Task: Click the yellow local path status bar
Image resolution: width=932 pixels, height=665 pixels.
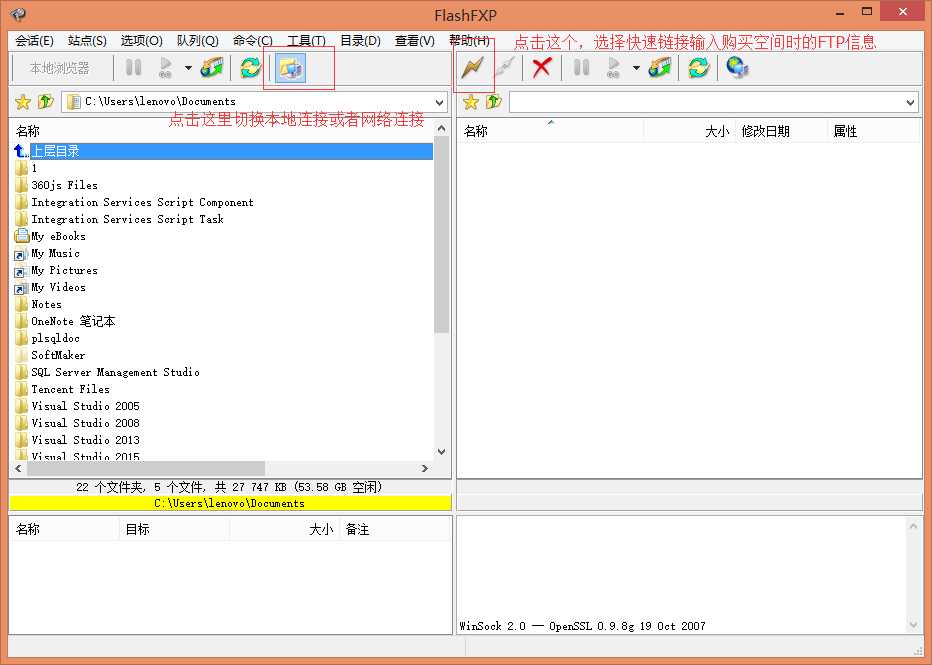Action: point(230,503)
